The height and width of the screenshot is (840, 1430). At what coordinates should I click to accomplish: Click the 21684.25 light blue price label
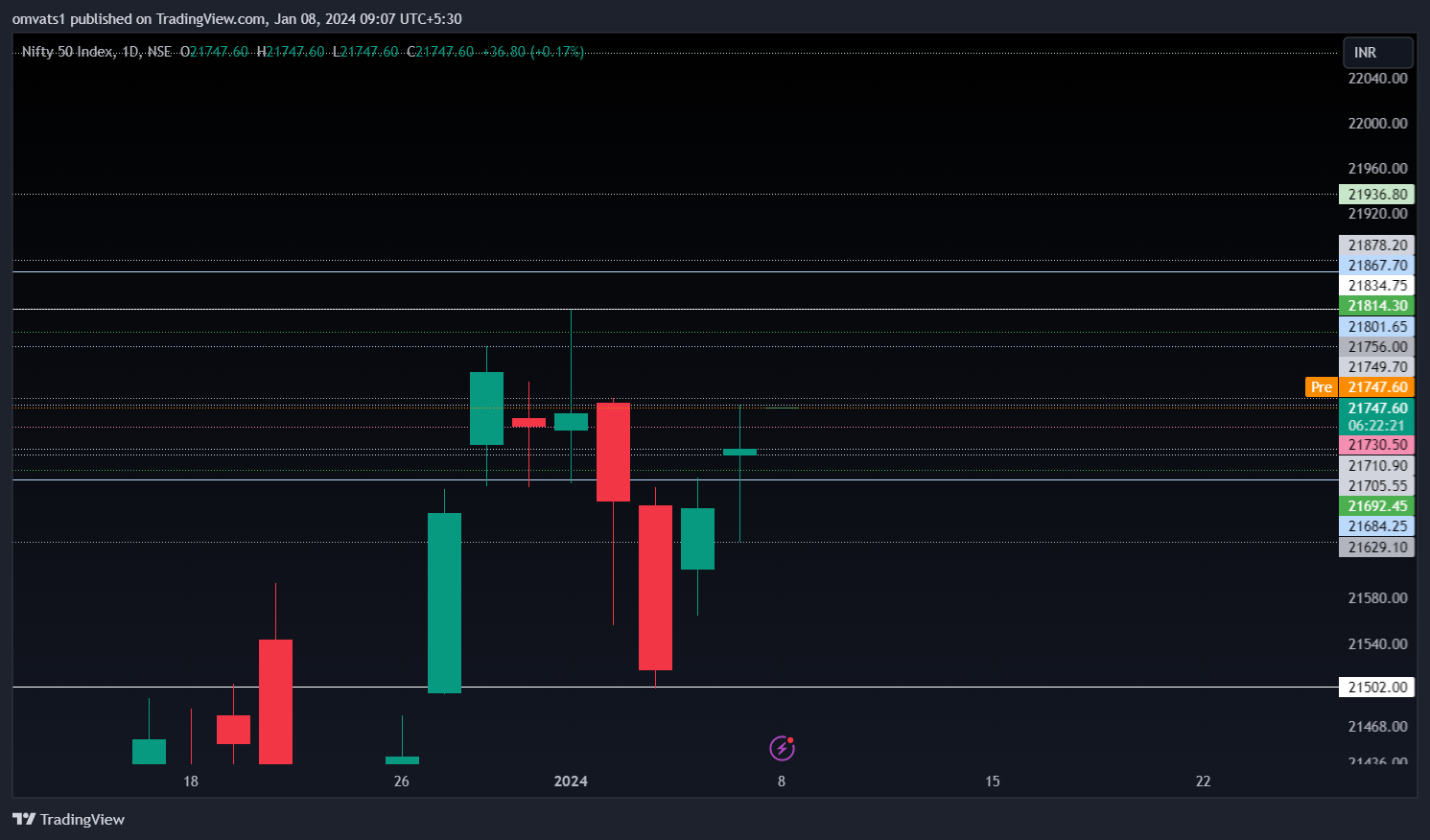tap(1376, 526)
